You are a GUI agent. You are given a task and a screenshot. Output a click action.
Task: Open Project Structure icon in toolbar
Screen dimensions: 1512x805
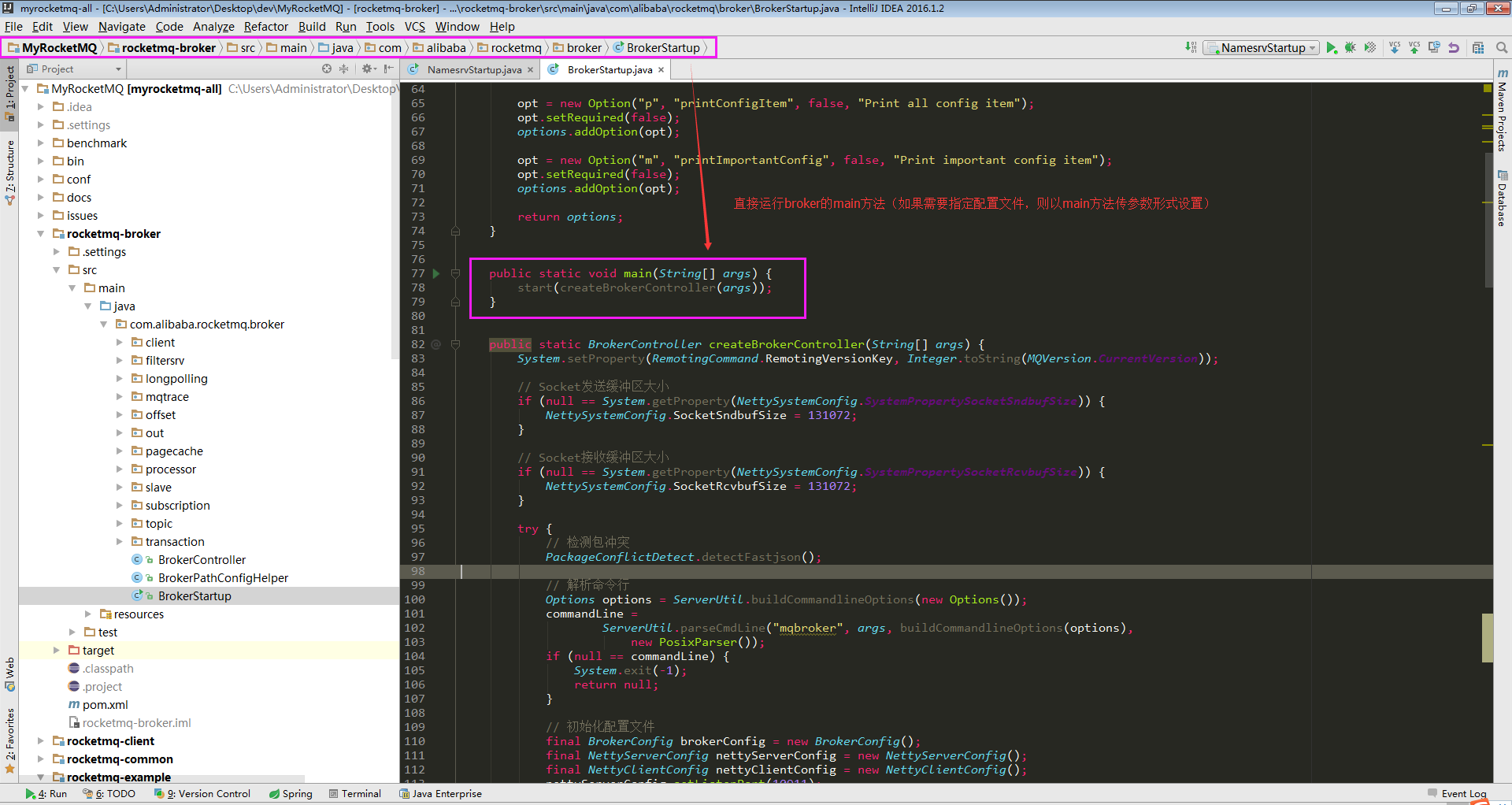1478,48
